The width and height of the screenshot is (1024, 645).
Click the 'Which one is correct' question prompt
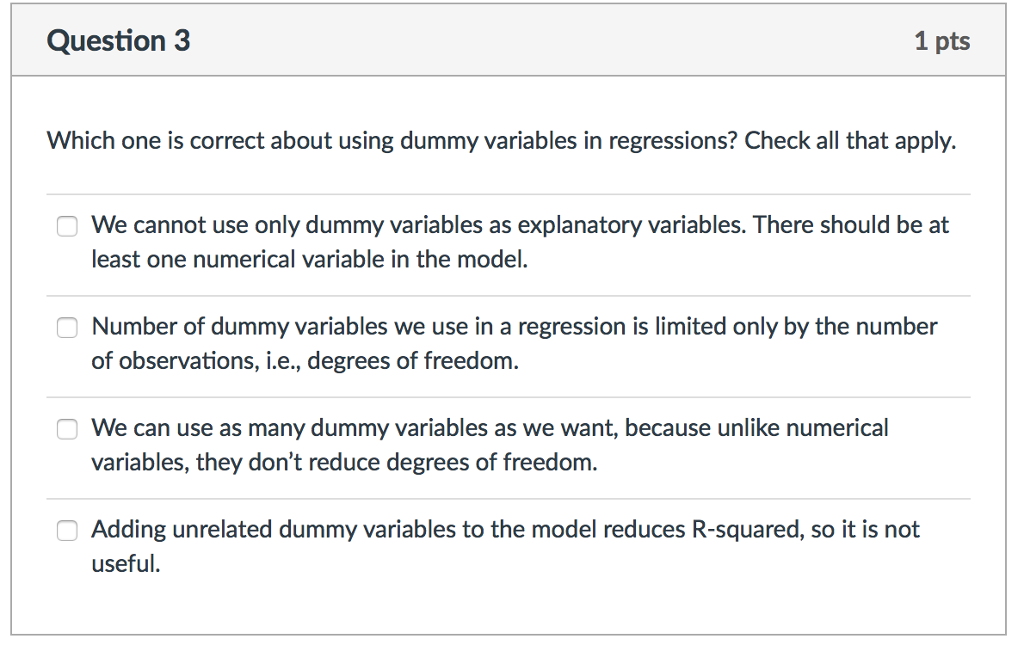[392, 141]
